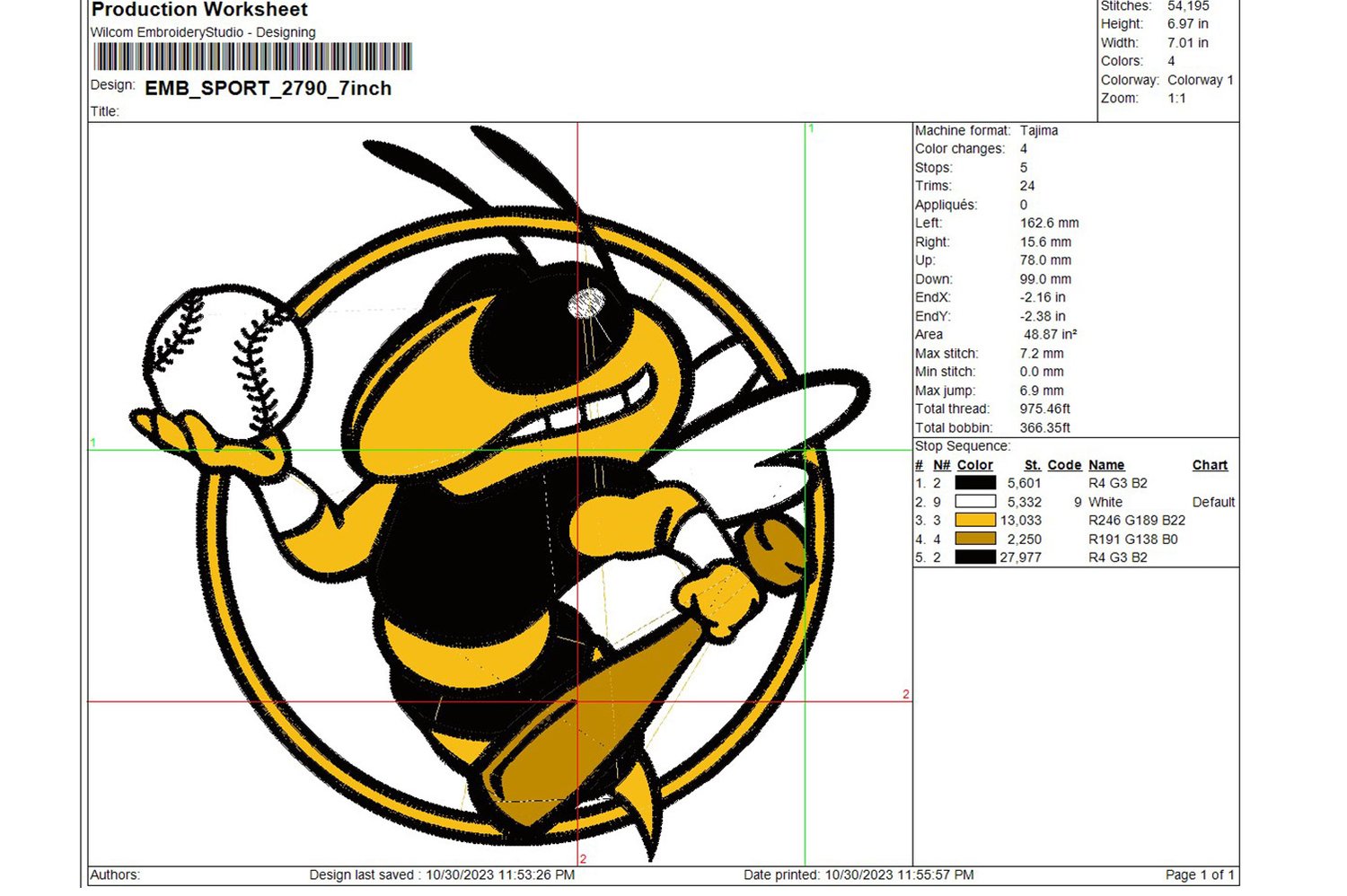Select the left extent "162.6 mm"

click(1050, 223)
